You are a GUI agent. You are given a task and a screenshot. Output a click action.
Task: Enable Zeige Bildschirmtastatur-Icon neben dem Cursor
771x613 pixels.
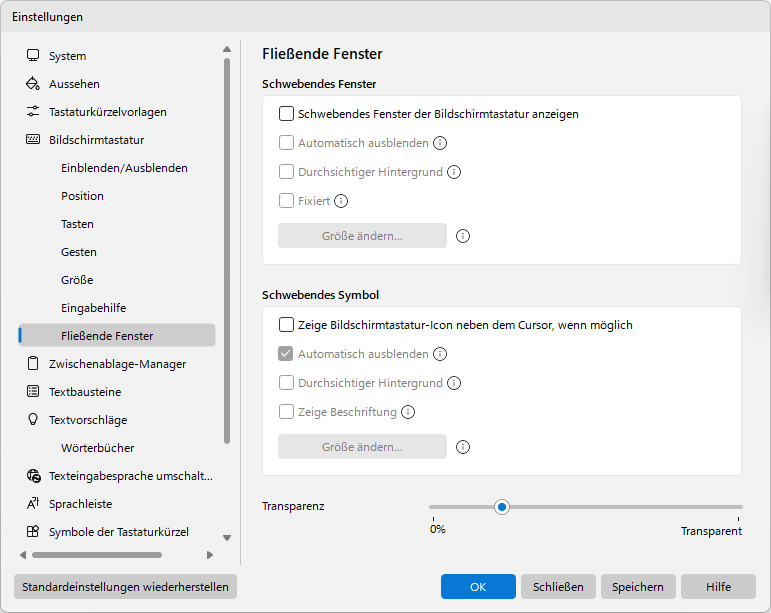[286, 324]
